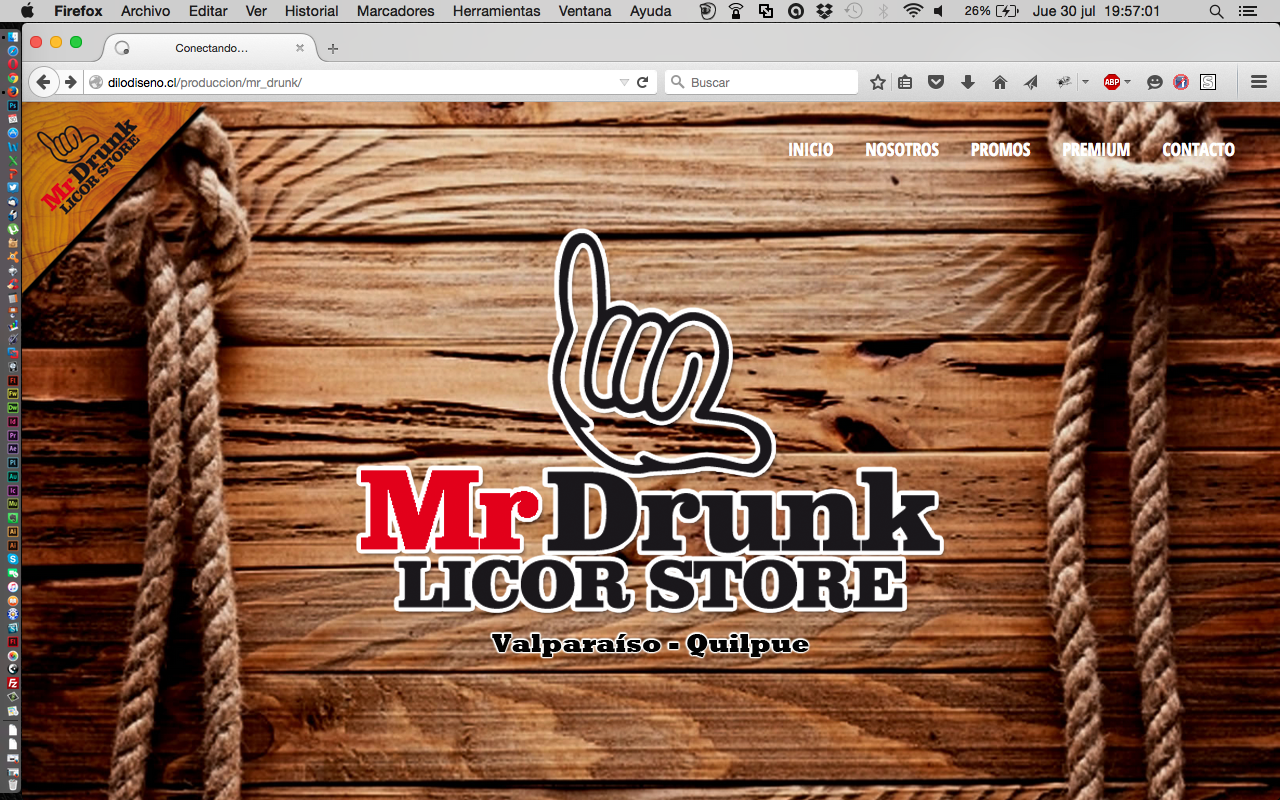Expand the Greasemonkey dropdown arrow
Image resolution: width=1280 pixels, height=800 pixels.
pos(1085,82)
